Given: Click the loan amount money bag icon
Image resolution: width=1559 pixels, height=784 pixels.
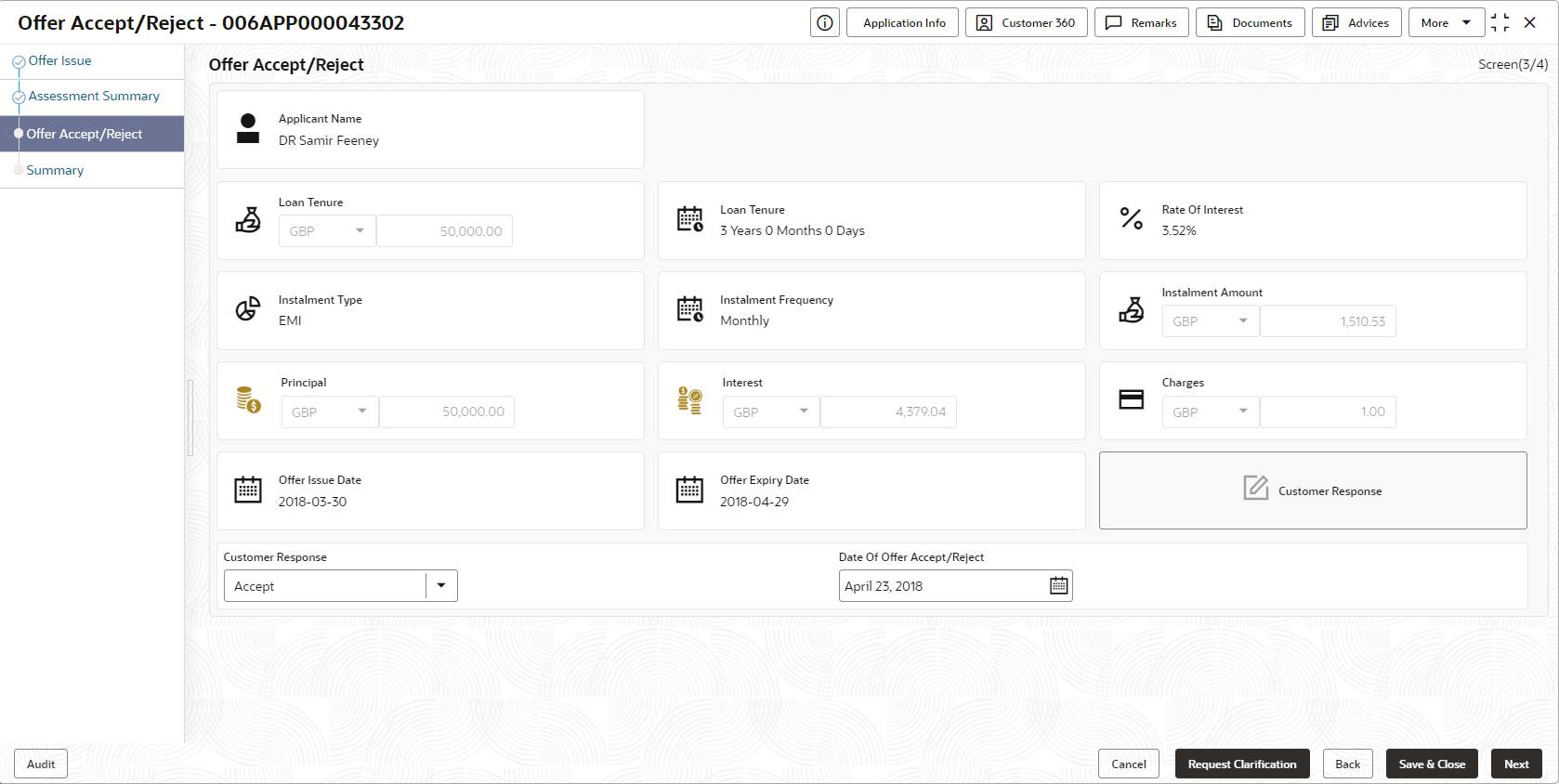Looking at the screenshot, I should tap(248, 219).
